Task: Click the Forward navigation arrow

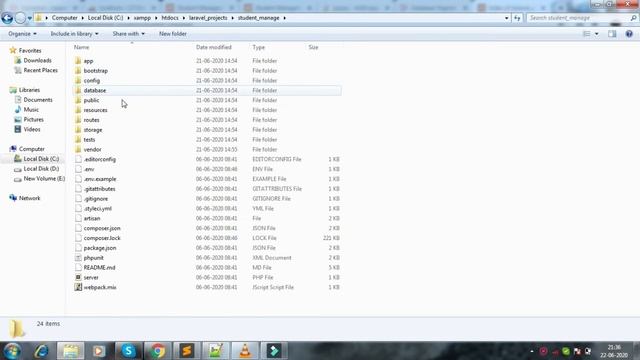Action: (20, 18)
